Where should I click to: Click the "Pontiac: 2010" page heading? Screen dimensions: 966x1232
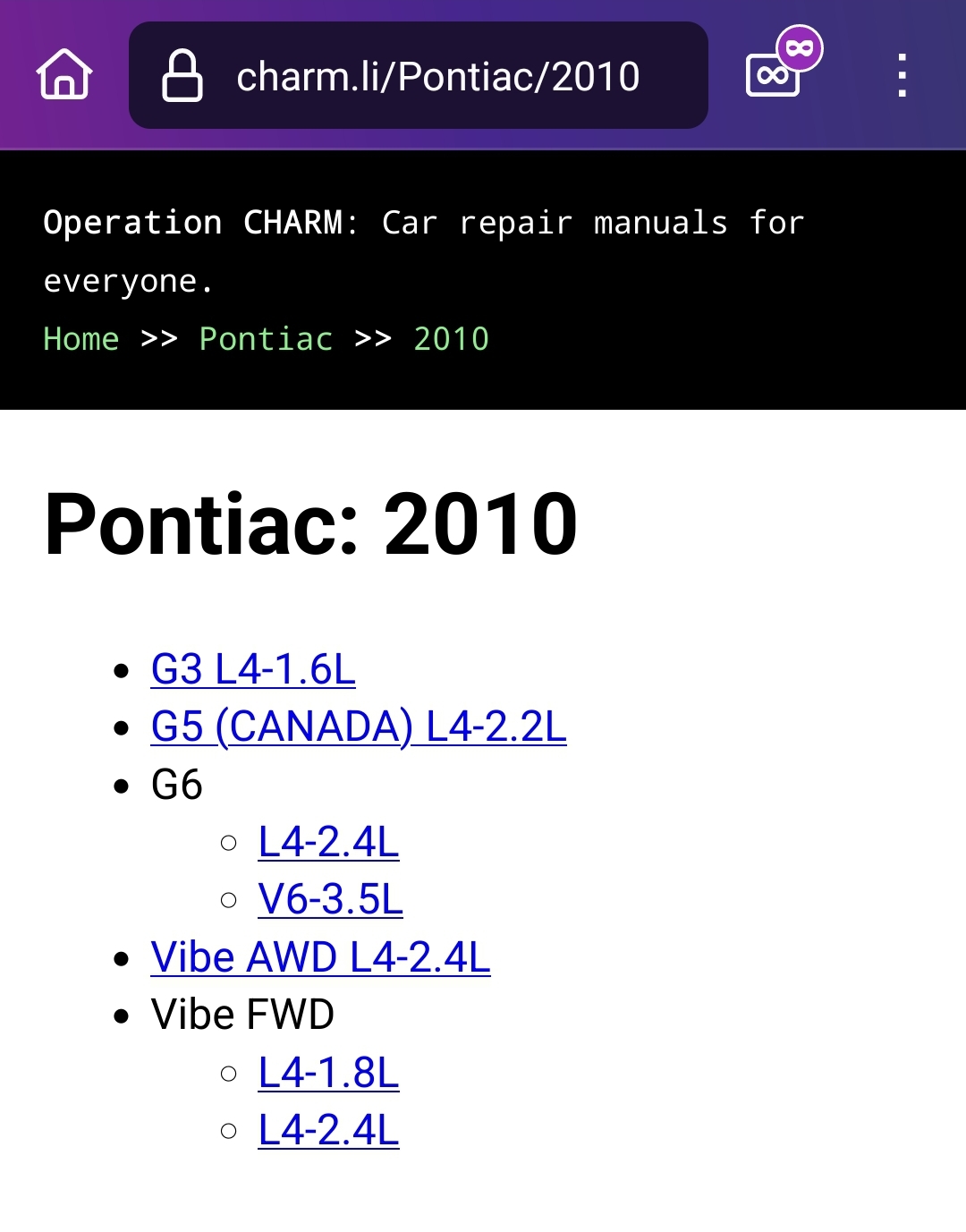click(311, 524)
